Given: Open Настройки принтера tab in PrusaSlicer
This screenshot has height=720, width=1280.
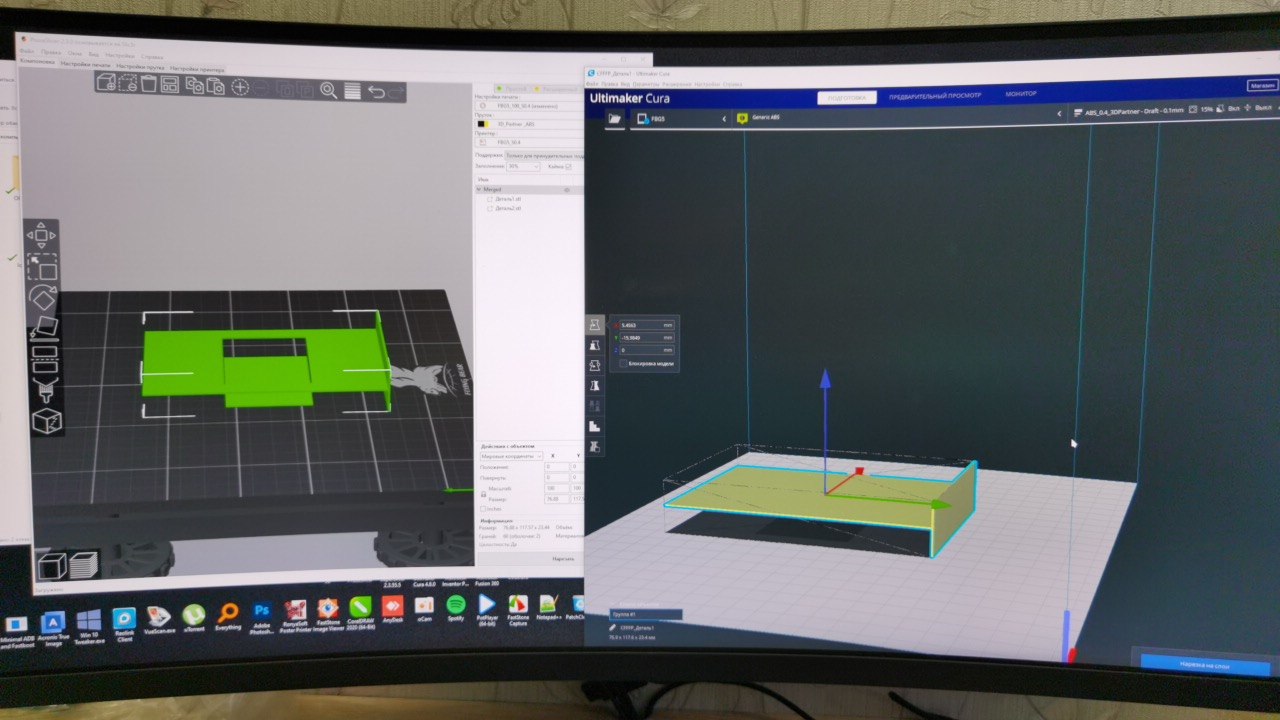Looking at the screenshot, I should (x=196, y=68).
